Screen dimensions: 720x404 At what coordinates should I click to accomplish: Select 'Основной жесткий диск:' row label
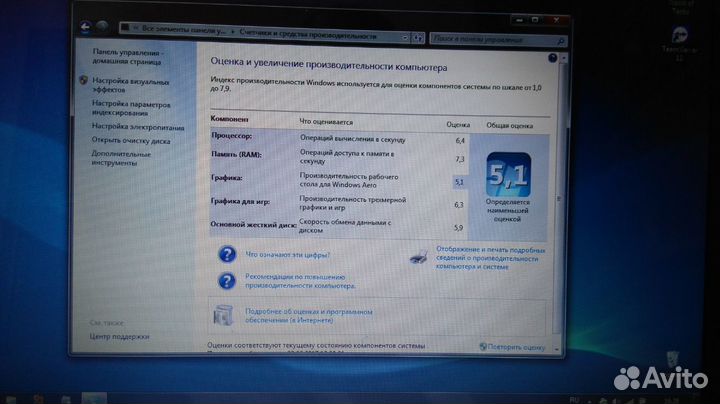pyautogui.click(x=253, y=224)
